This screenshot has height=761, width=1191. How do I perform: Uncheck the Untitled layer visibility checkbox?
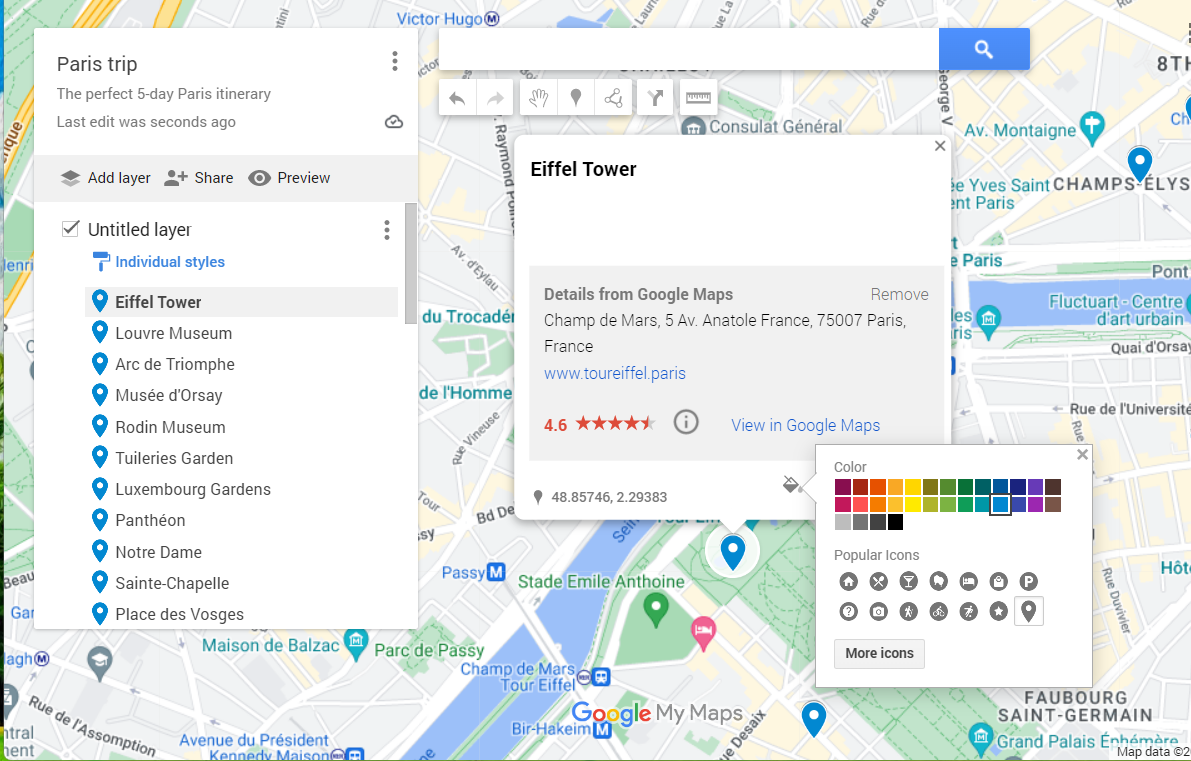pos(70,228)
